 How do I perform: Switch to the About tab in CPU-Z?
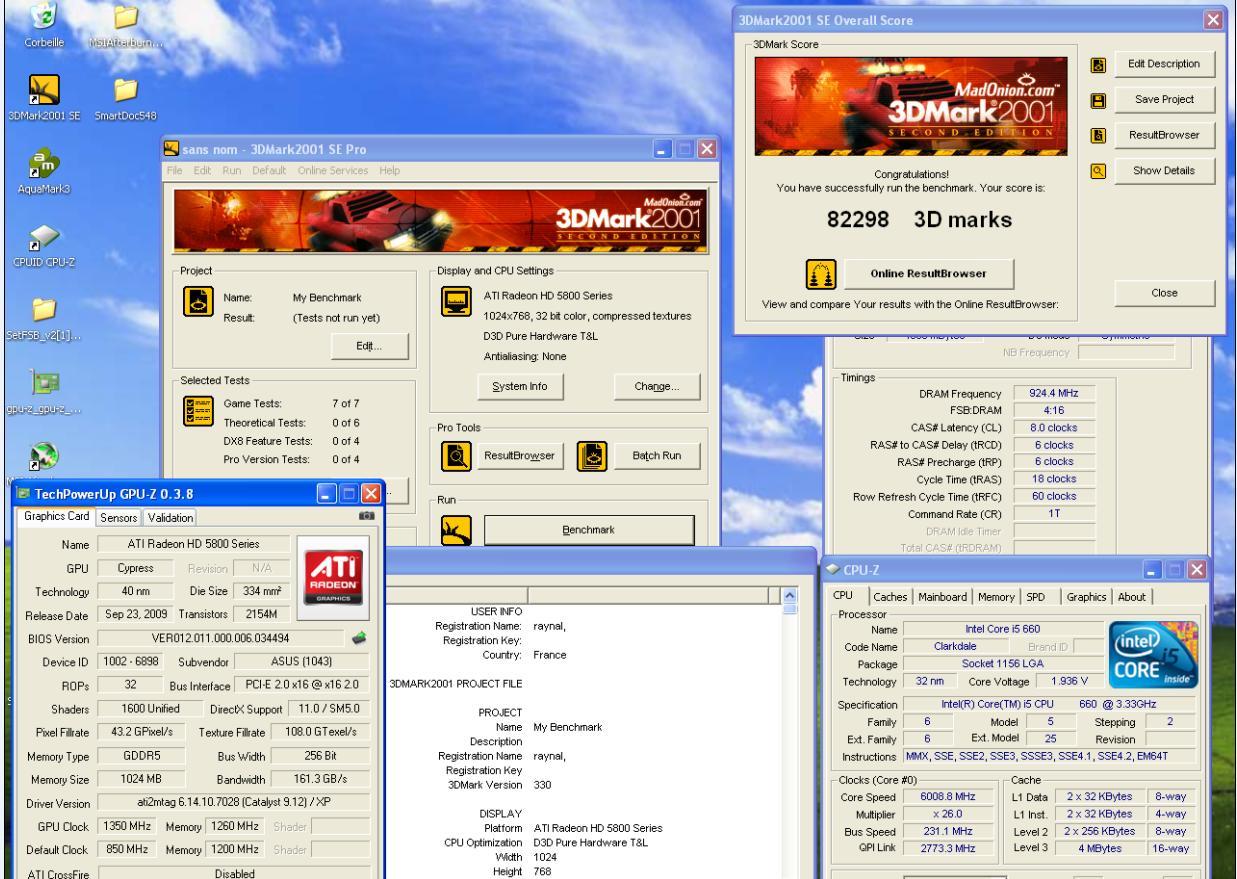1133,596
